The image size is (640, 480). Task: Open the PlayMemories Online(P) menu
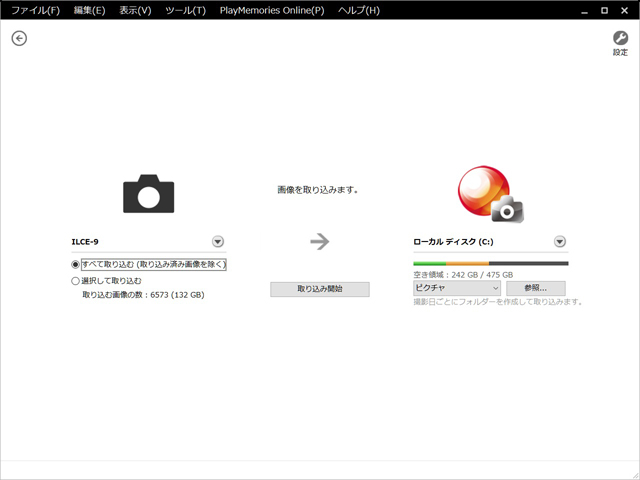[x=272, y=10]
